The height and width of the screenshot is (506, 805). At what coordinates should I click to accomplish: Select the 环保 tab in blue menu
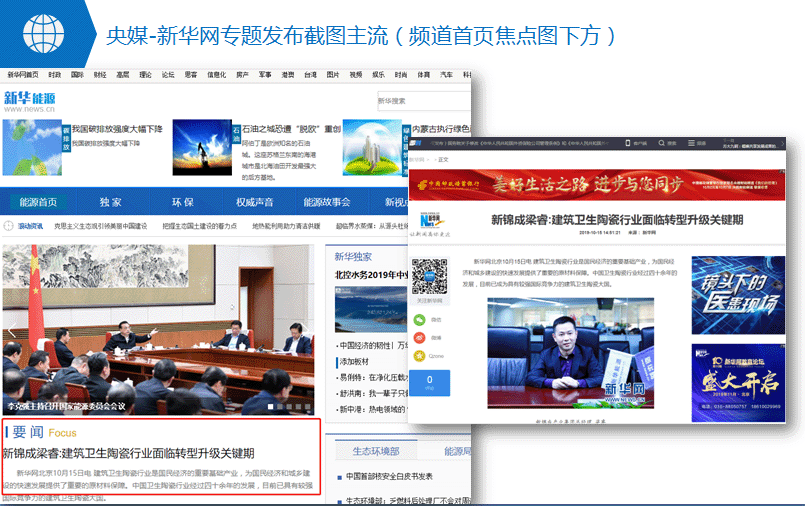(183, 202)
